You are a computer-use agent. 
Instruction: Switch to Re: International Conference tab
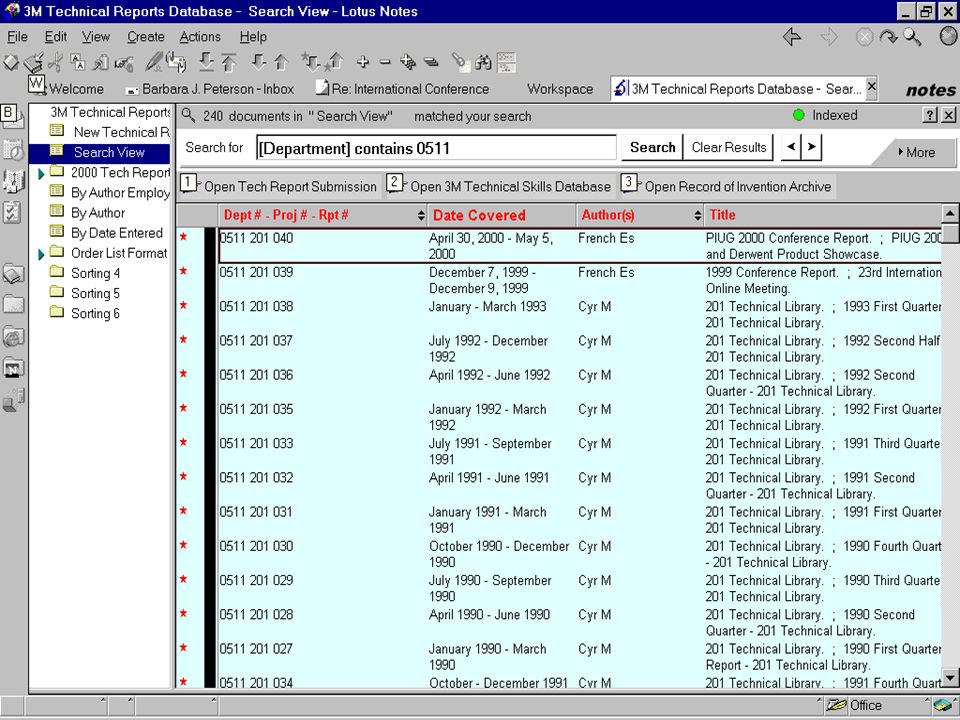(402, 89)
